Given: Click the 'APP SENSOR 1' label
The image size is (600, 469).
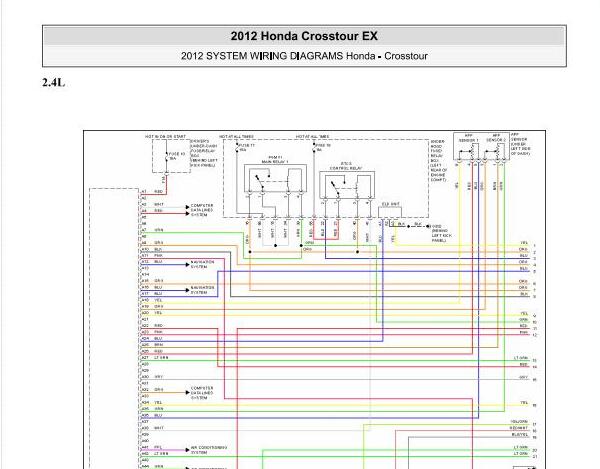Looking at the screenshot, I should pyautogui.click(x=468, y=138).
